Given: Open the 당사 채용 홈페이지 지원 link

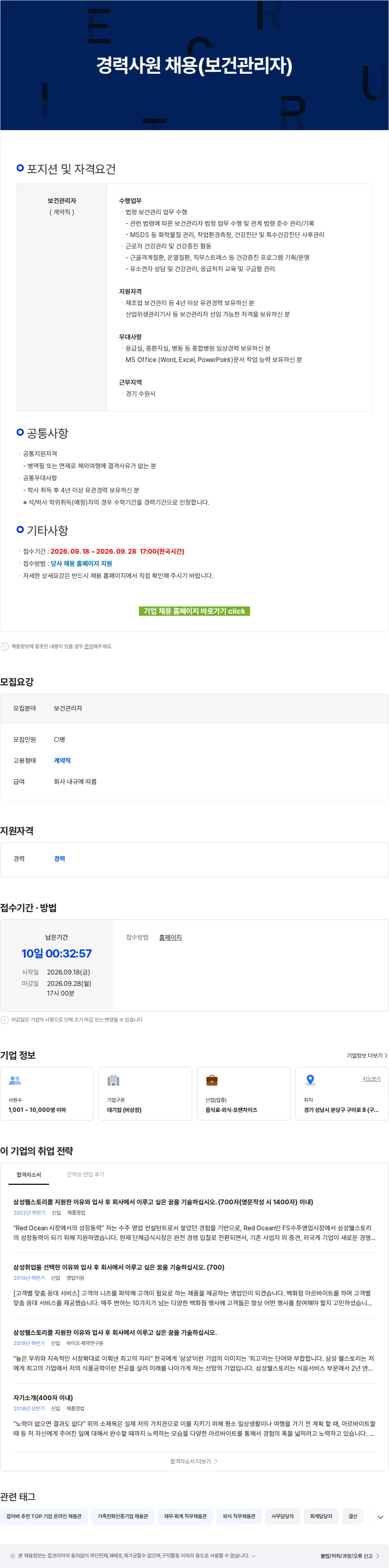Looking at the screenshot, I should tap(81, 563).
